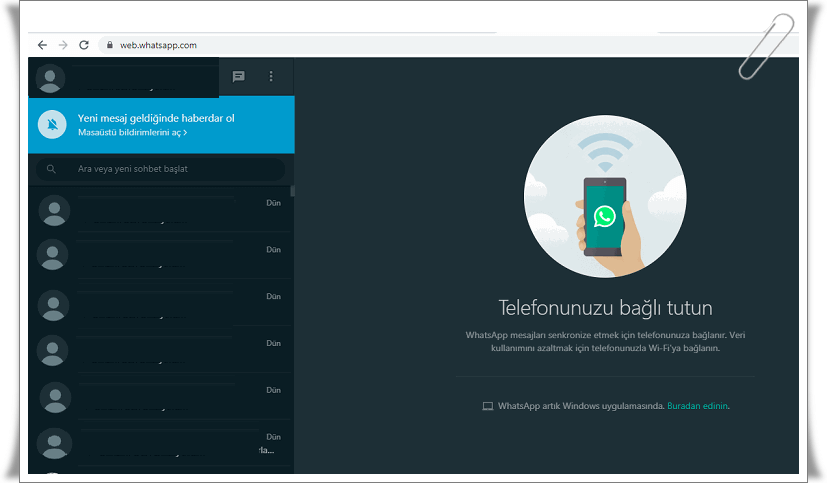827x483 pixels.
Task: Focus the 'Ara veya yeni sohbet başlat' search field
Action: click(160, 169)
